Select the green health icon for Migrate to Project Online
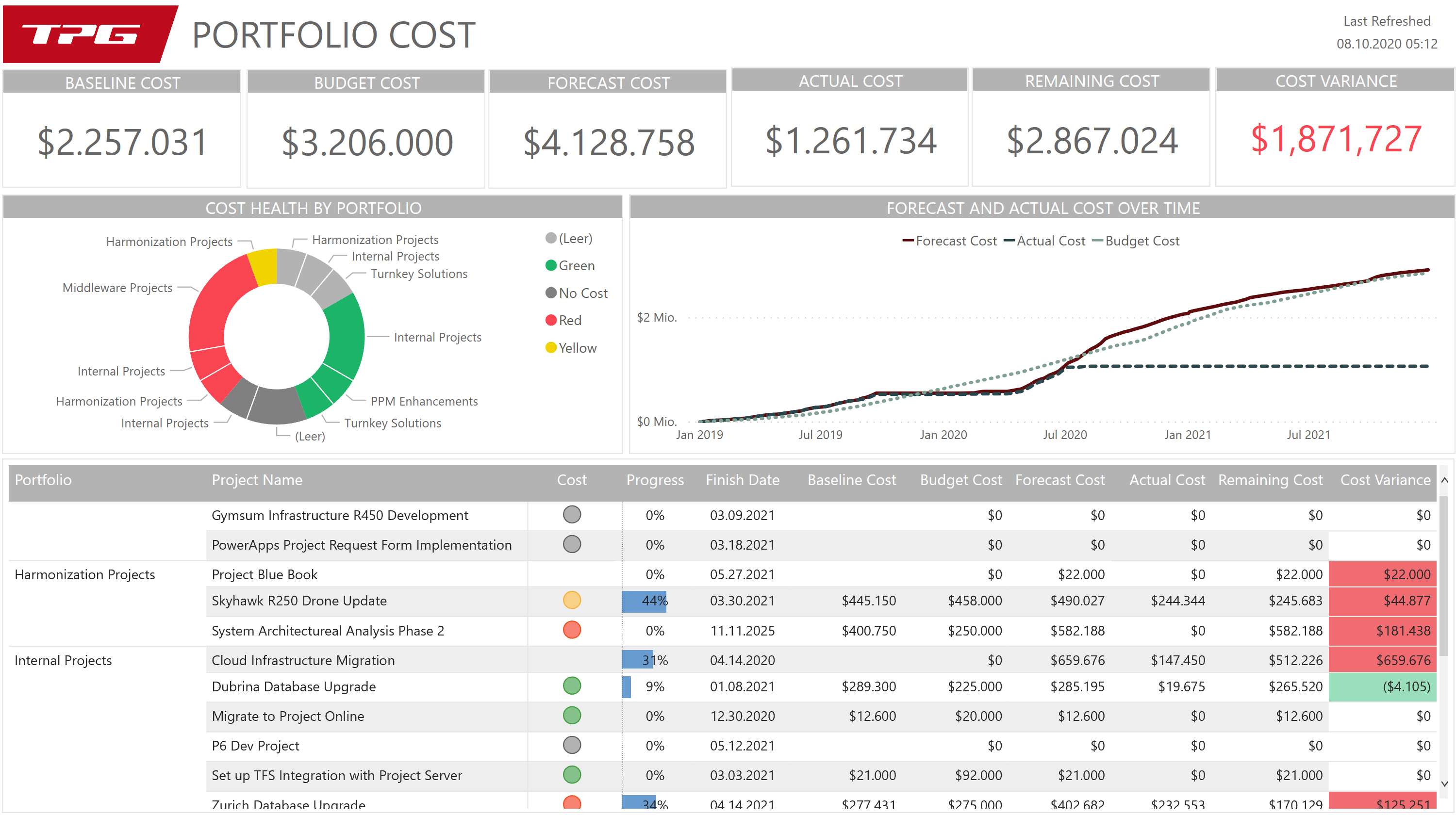This screenshot has height=815, width=1456. 572,716
